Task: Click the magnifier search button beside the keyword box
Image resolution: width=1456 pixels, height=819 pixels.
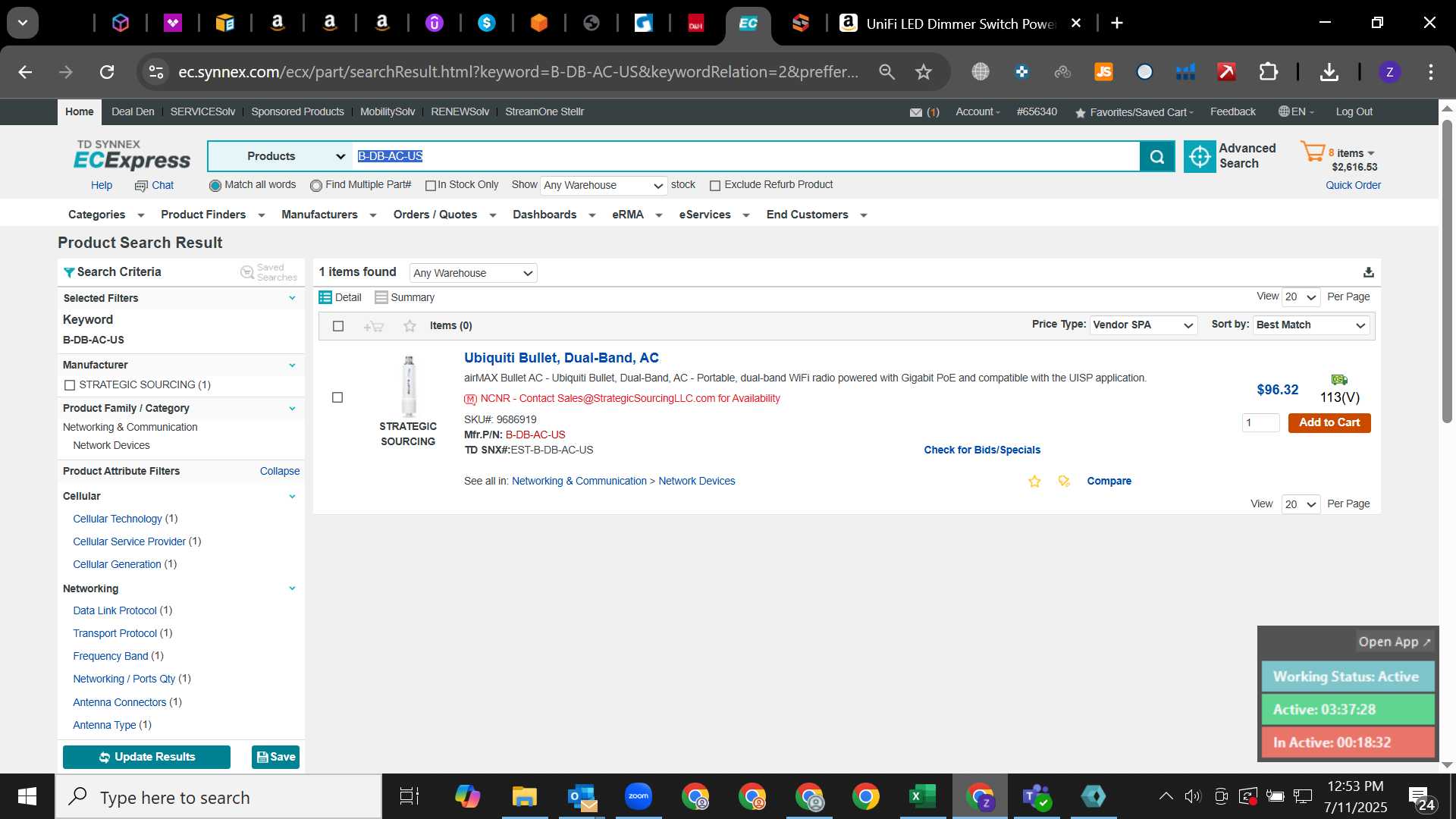Action: pyautogui.click(x=1157, y=156)
